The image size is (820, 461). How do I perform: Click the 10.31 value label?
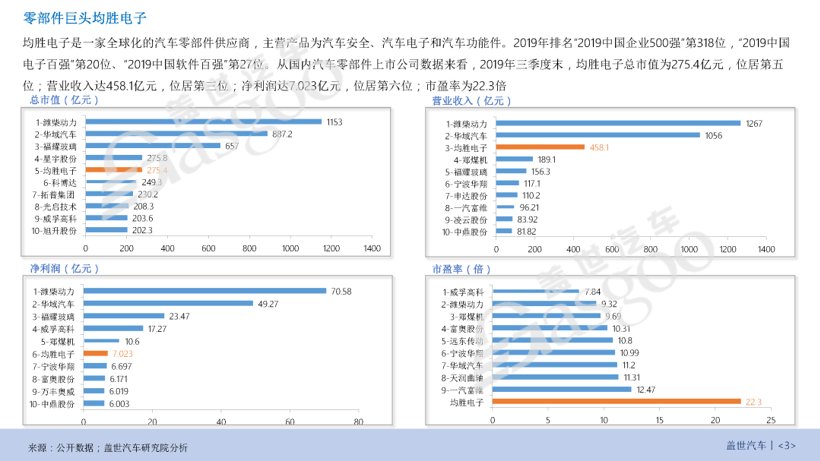[x=621, y=329]
